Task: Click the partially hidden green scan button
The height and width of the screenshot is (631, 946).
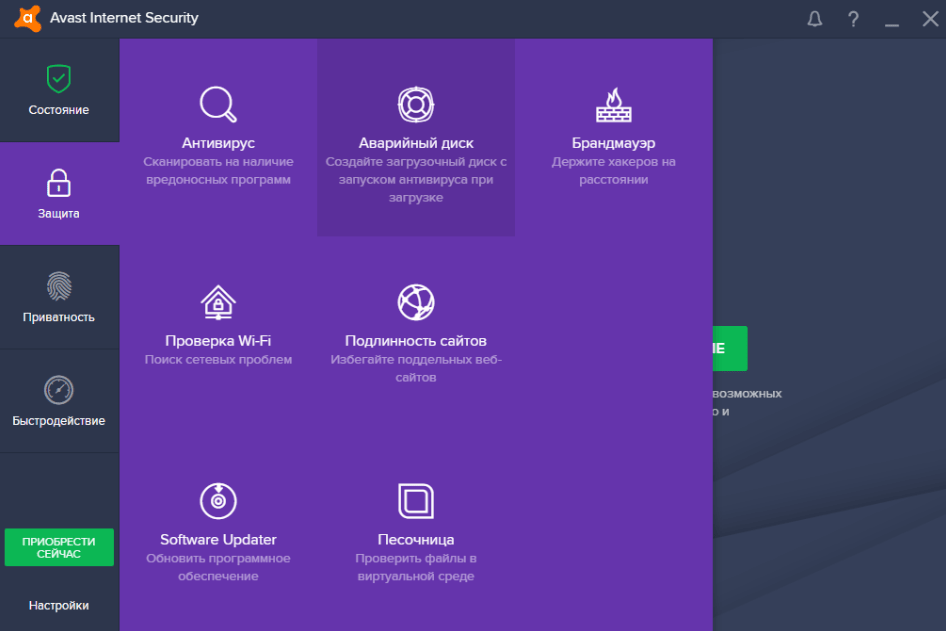Action: pos(730,349)
